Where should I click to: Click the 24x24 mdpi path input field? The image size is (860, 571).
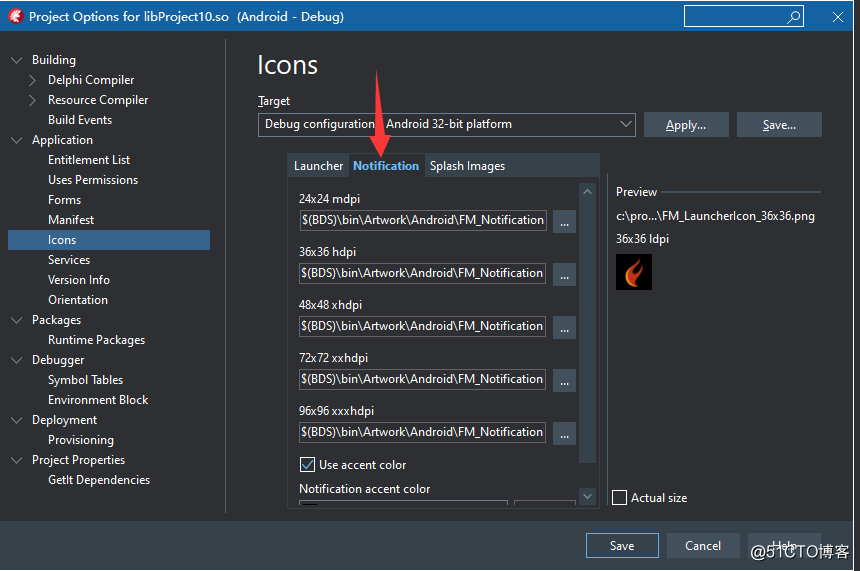[423, 220]
